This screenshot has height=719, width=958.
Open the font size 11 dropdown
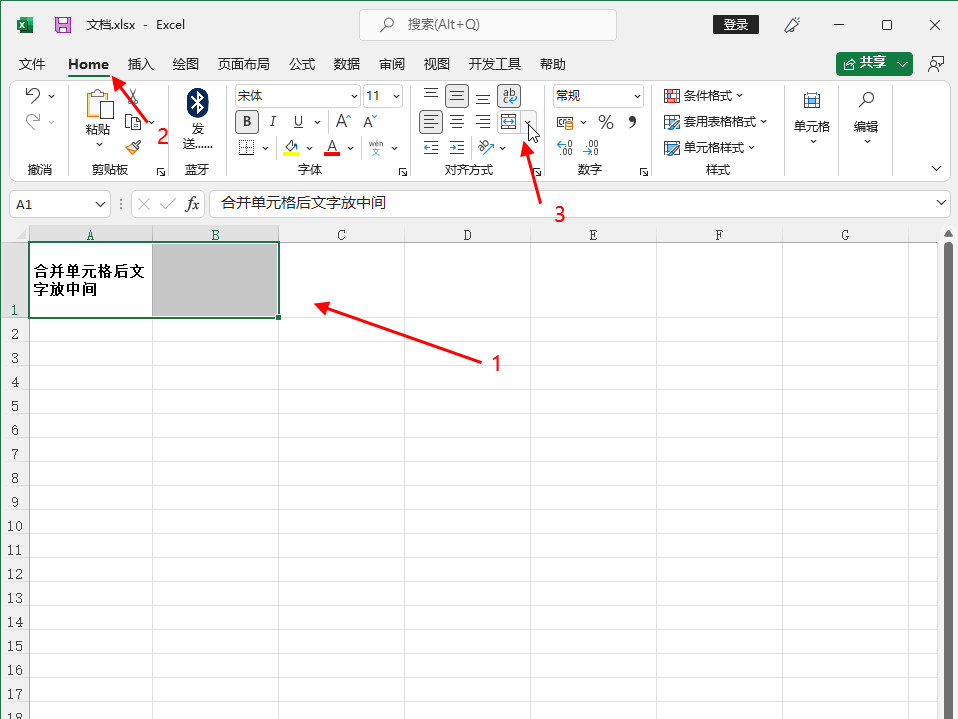[396, 96]
